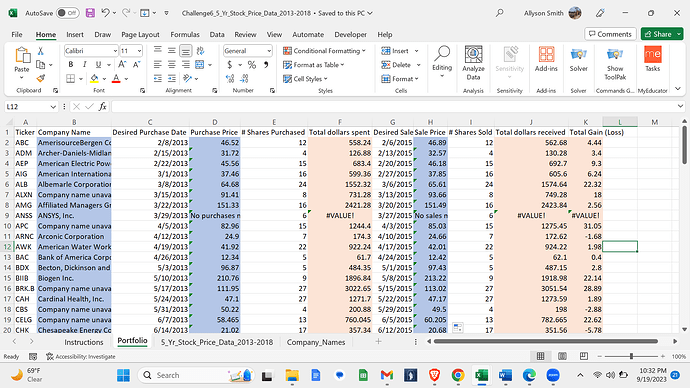This screenshot has width=690, height=388.
Task: Expand the Editing group dropdown
Action: (442, 77)
